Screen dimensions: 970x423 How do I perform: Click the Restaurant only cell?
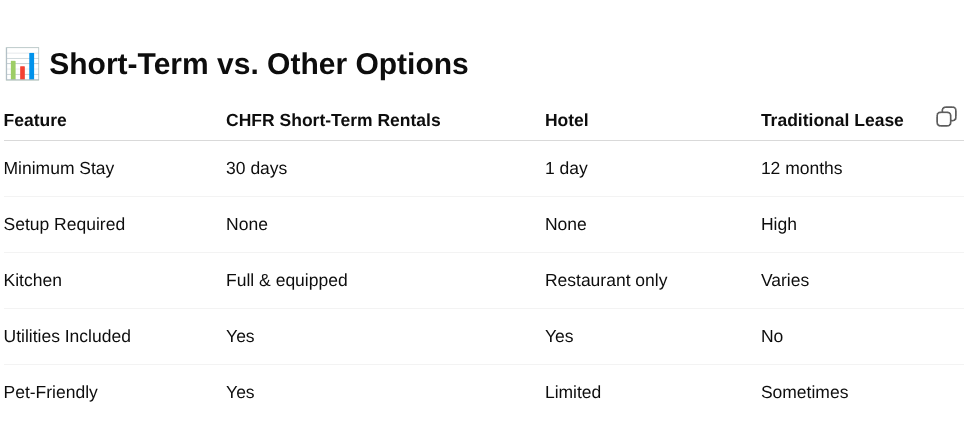[x=606, y=280]
